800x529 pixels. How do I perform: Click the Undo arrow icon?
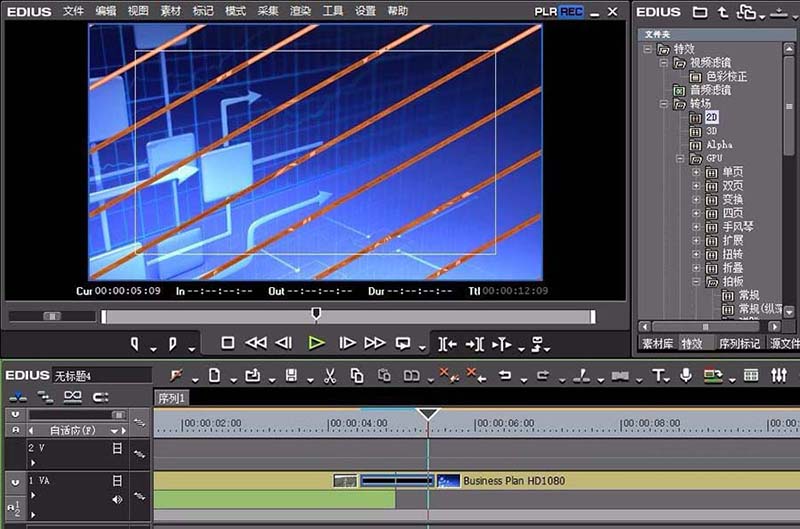(505, 376)
